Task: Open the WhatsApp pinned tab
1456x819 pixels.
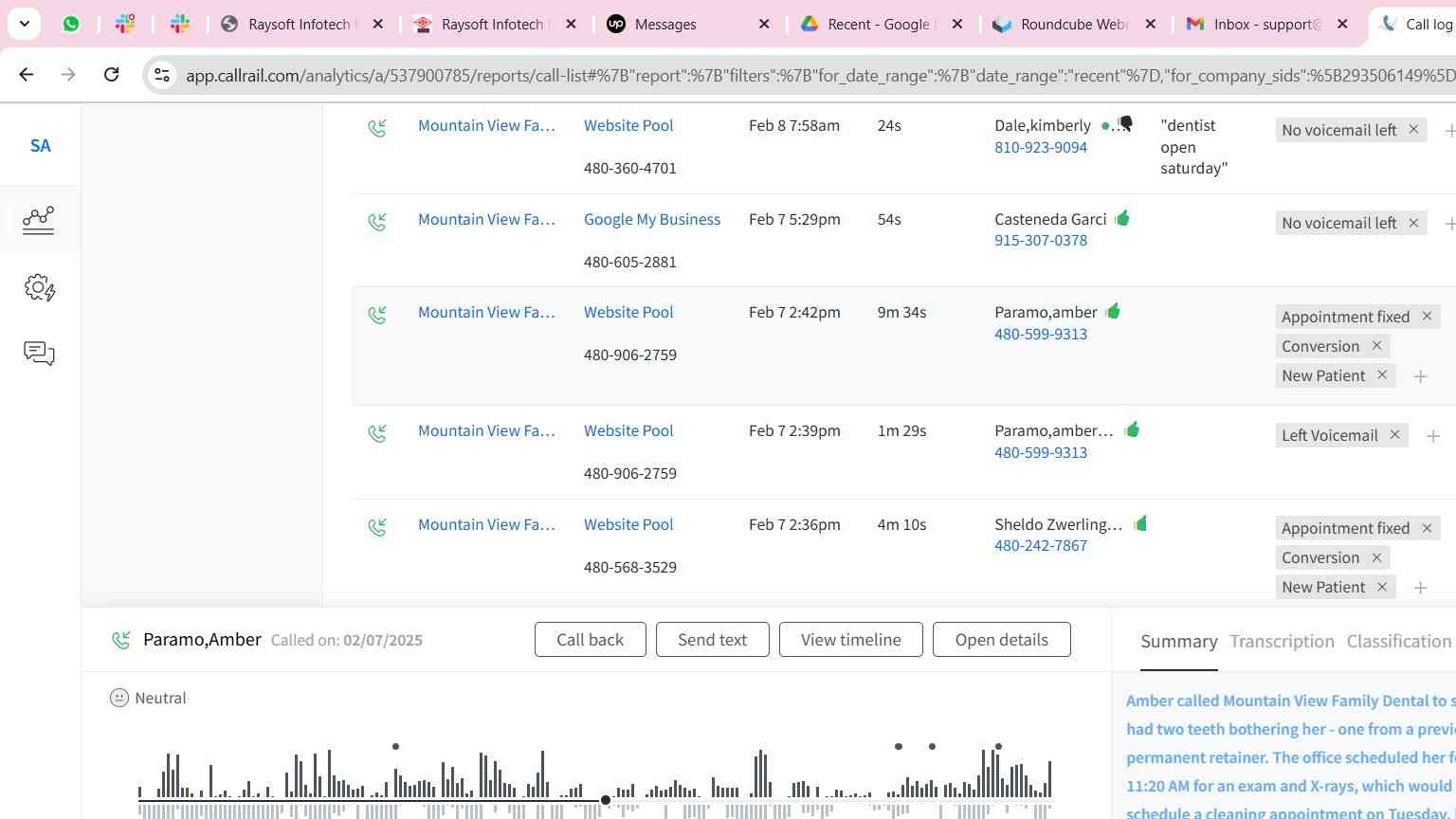Action: coord(71,24)
